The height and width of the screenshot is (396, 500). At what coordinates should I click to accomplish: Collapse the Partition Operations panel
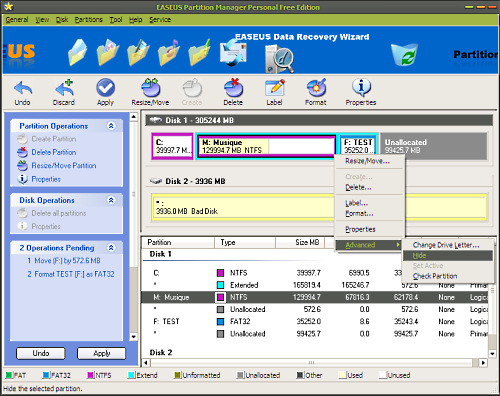(111, 126)
